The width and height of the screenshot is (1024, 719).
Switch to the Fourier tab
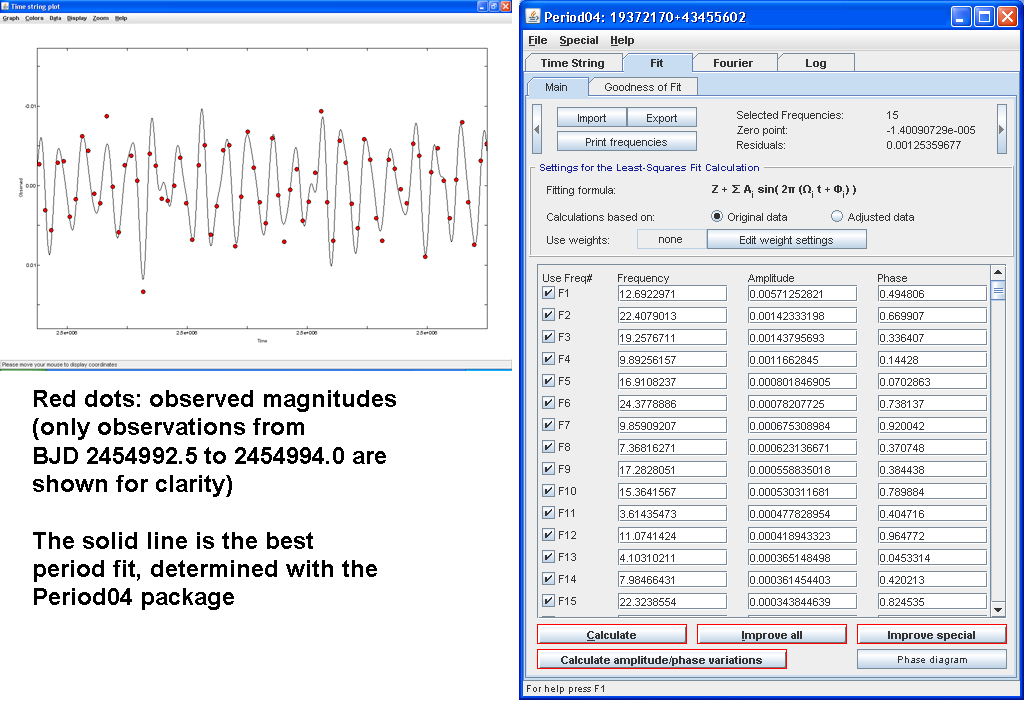coord(733,63)
